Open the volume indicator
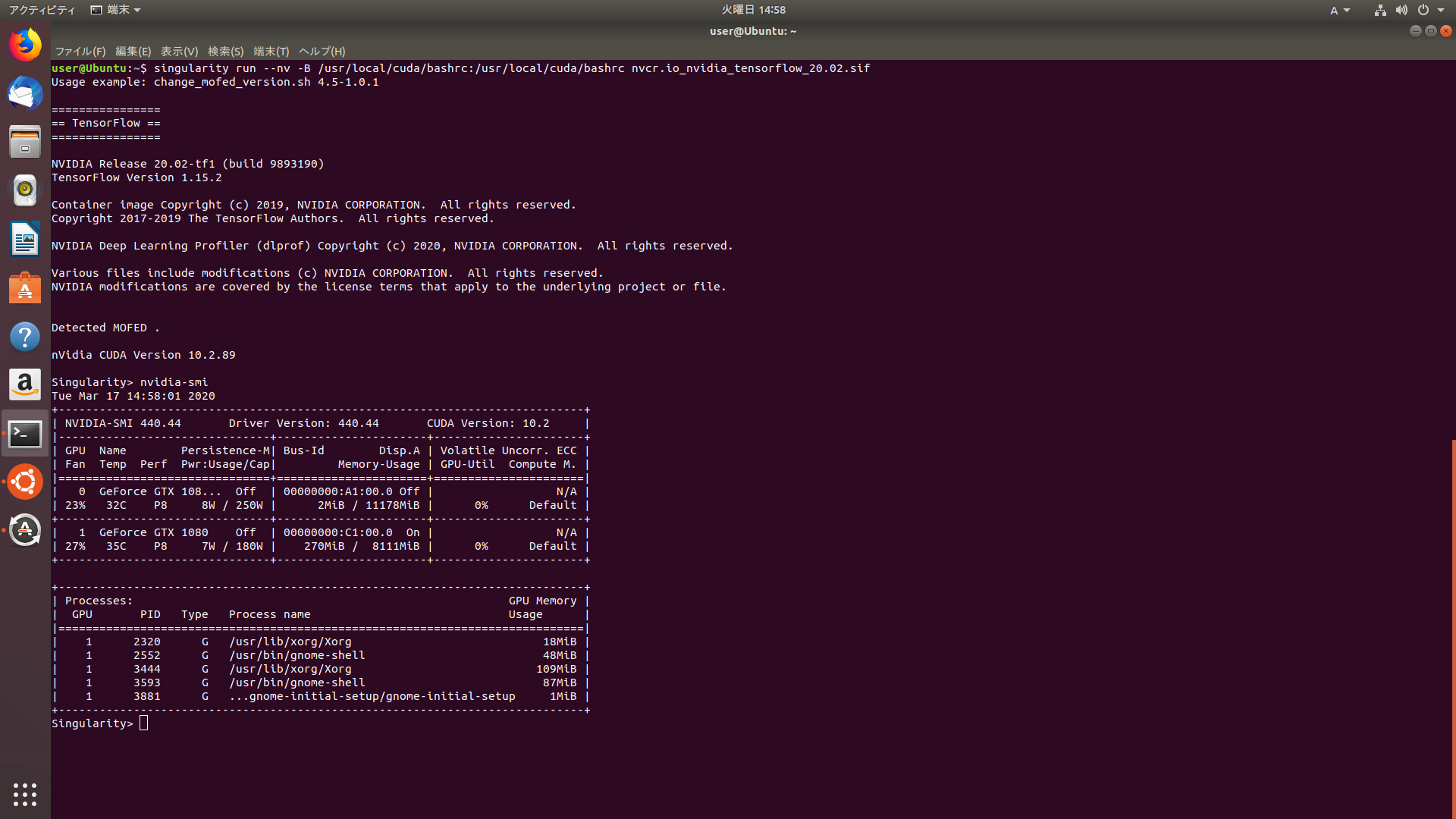Viewport: 1456px width, 819px height. (1401, 10)
